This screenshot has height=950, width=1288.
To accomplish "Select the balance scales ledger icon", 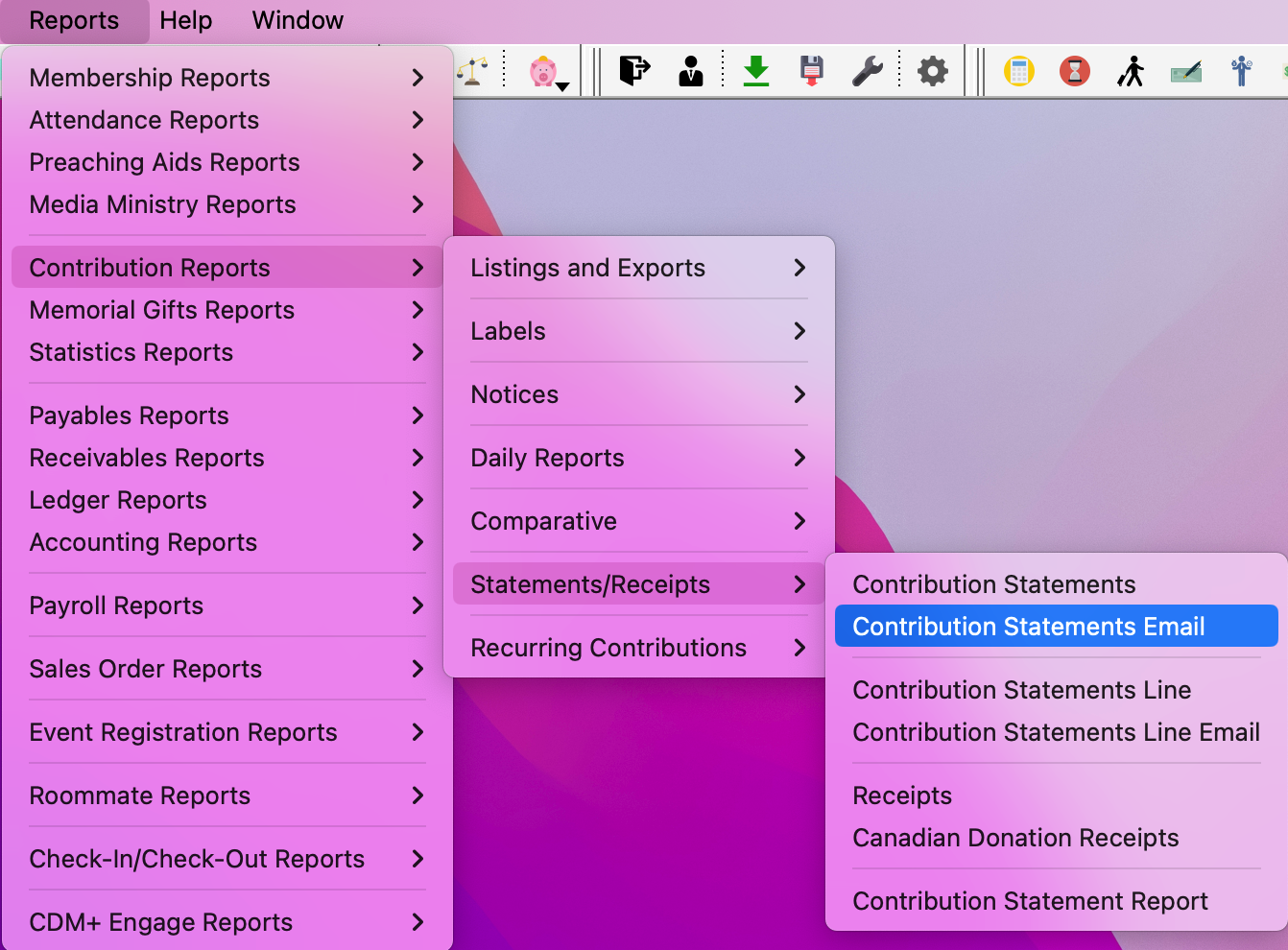I will point(472,70).
